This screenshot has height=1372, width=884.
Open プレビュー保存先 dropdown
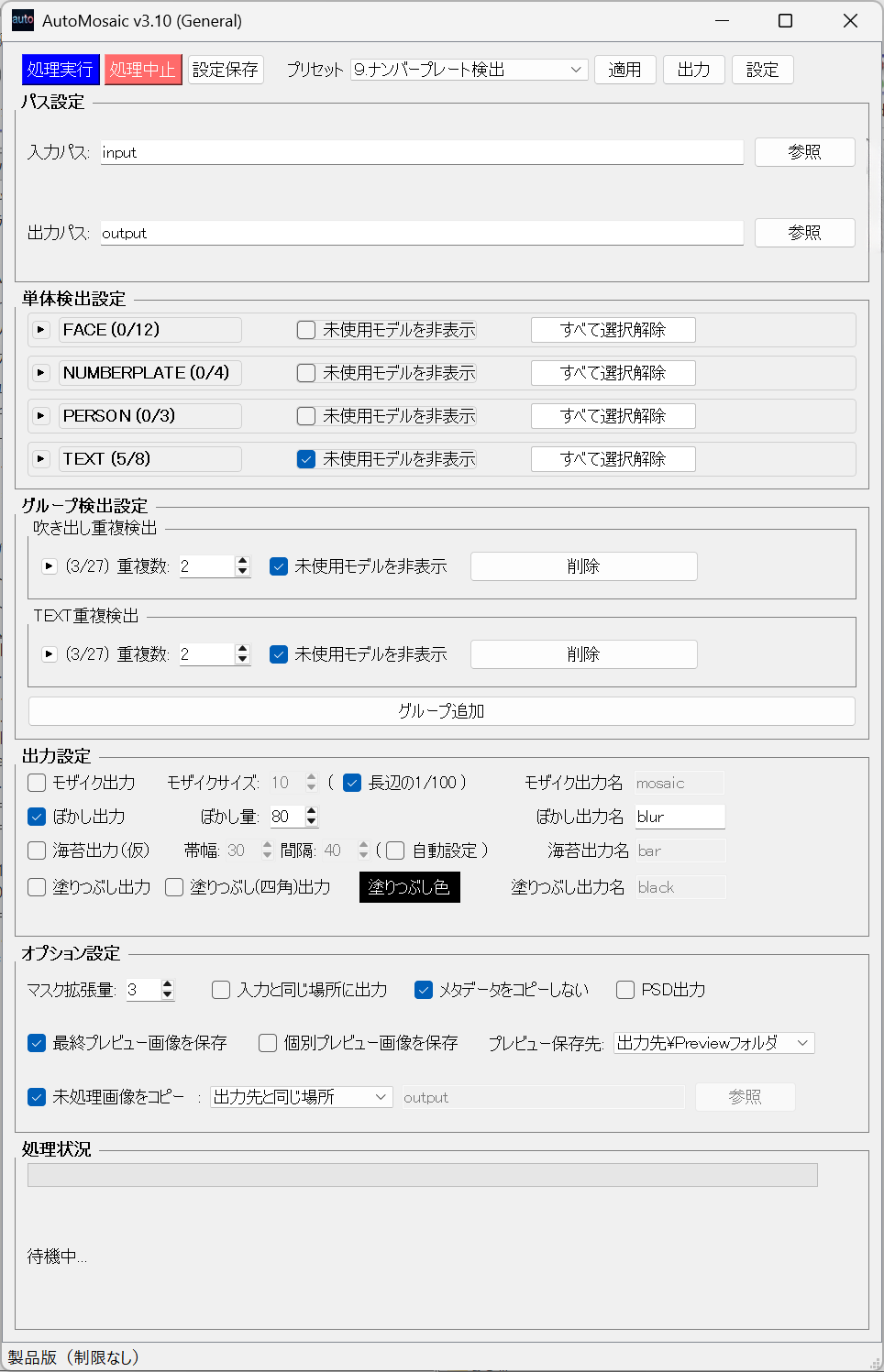(x=713, y=1043)
